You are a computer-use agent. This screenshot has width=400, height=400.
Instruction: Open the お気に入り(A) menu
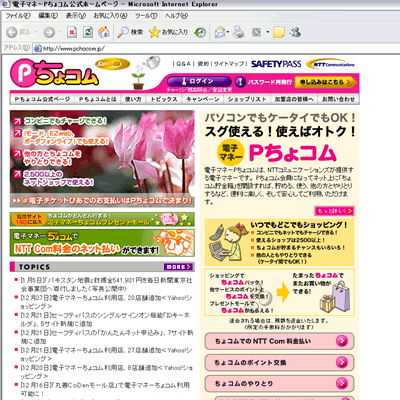click(x=110, y=16)
